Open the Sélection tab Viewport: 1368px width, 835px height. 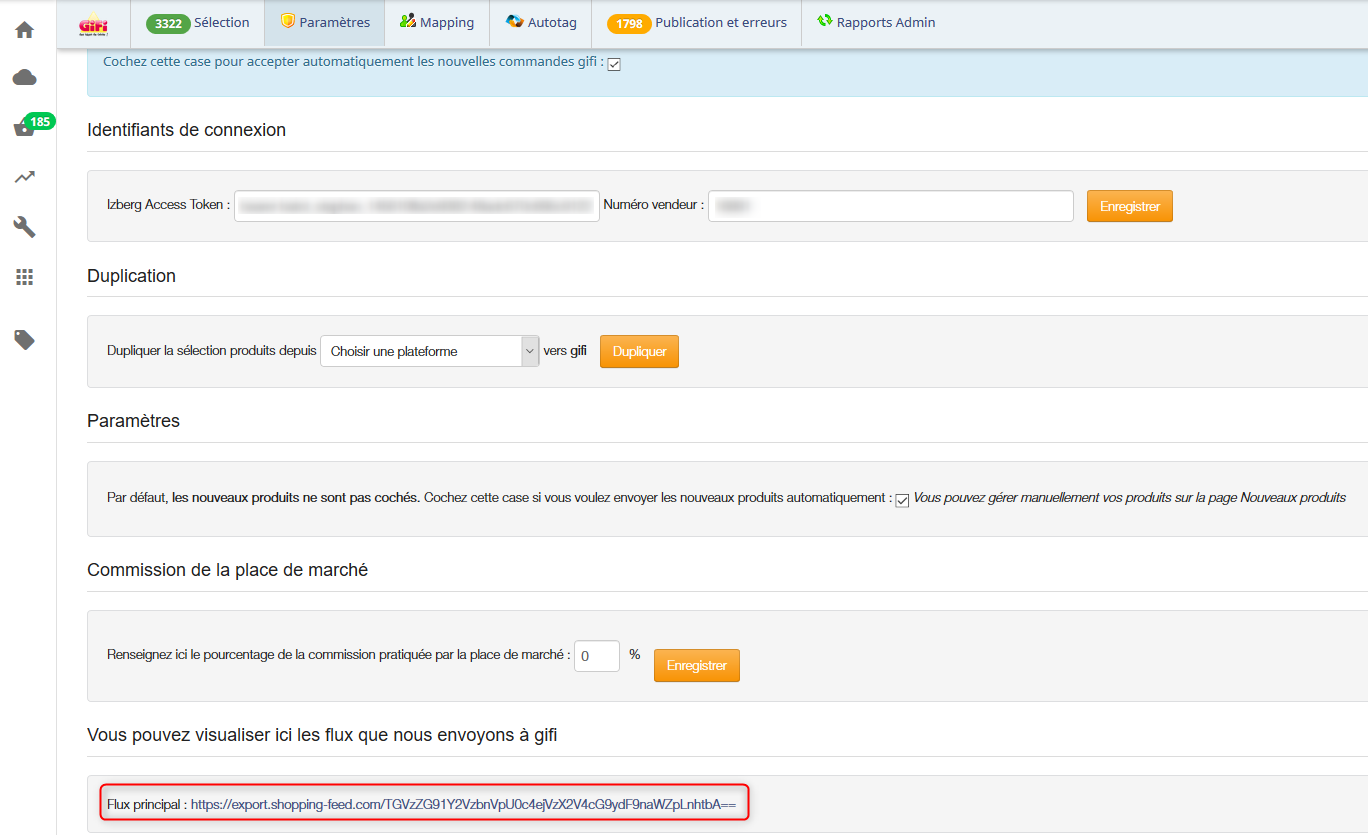[x=198, y=23]
